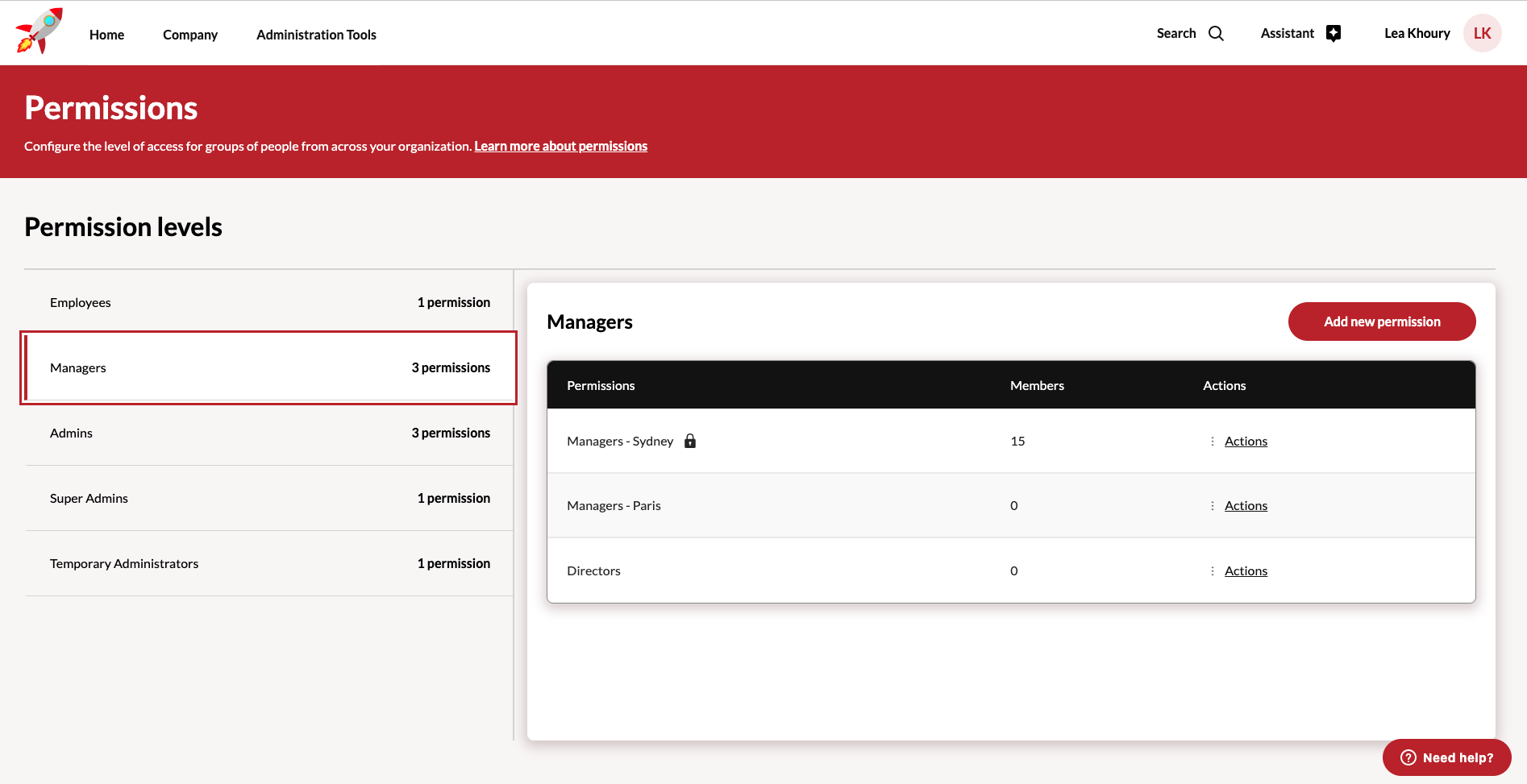
Task: Click the rocket logo icon
Action: coord(39,32)
